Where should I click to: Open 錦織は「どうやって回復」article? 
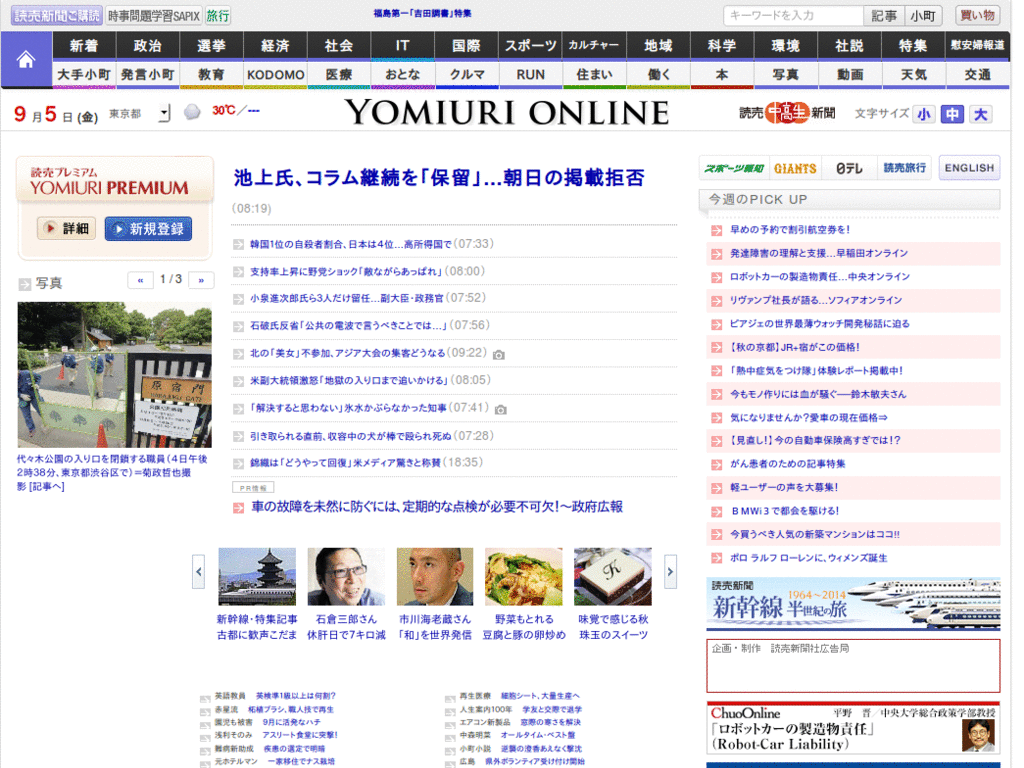345,463
